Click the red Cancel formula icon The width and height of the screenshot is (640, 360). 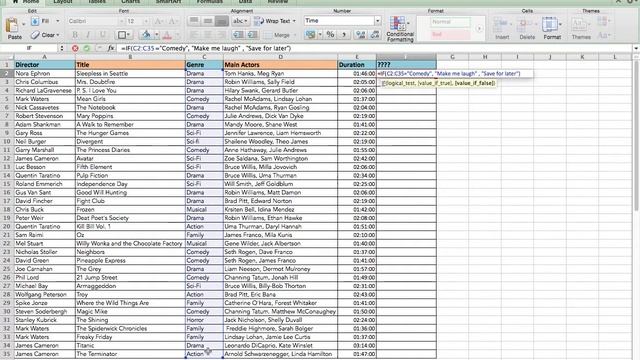click(75, 48)
